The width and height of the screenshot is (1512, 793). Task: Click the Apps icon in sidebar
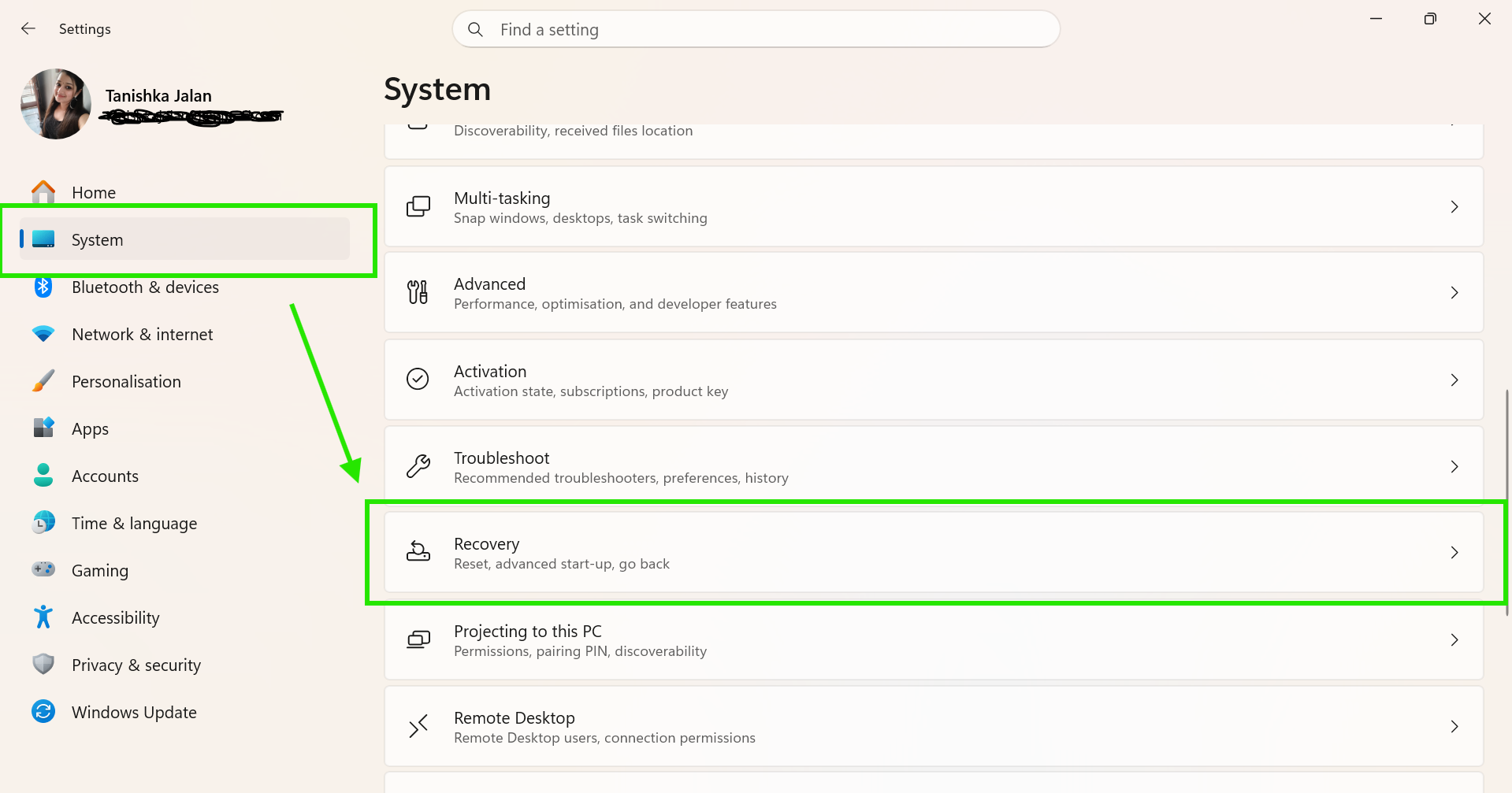pos(43,428)
